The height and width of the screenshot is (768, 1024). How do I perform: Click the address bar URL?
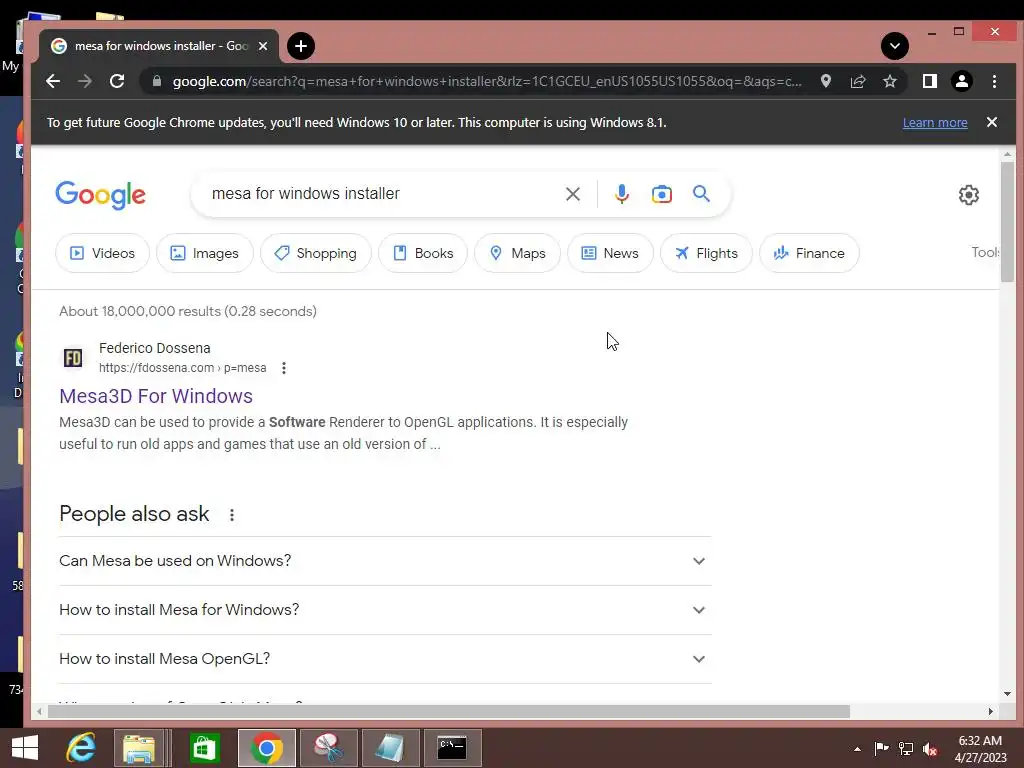coord(487,81)
